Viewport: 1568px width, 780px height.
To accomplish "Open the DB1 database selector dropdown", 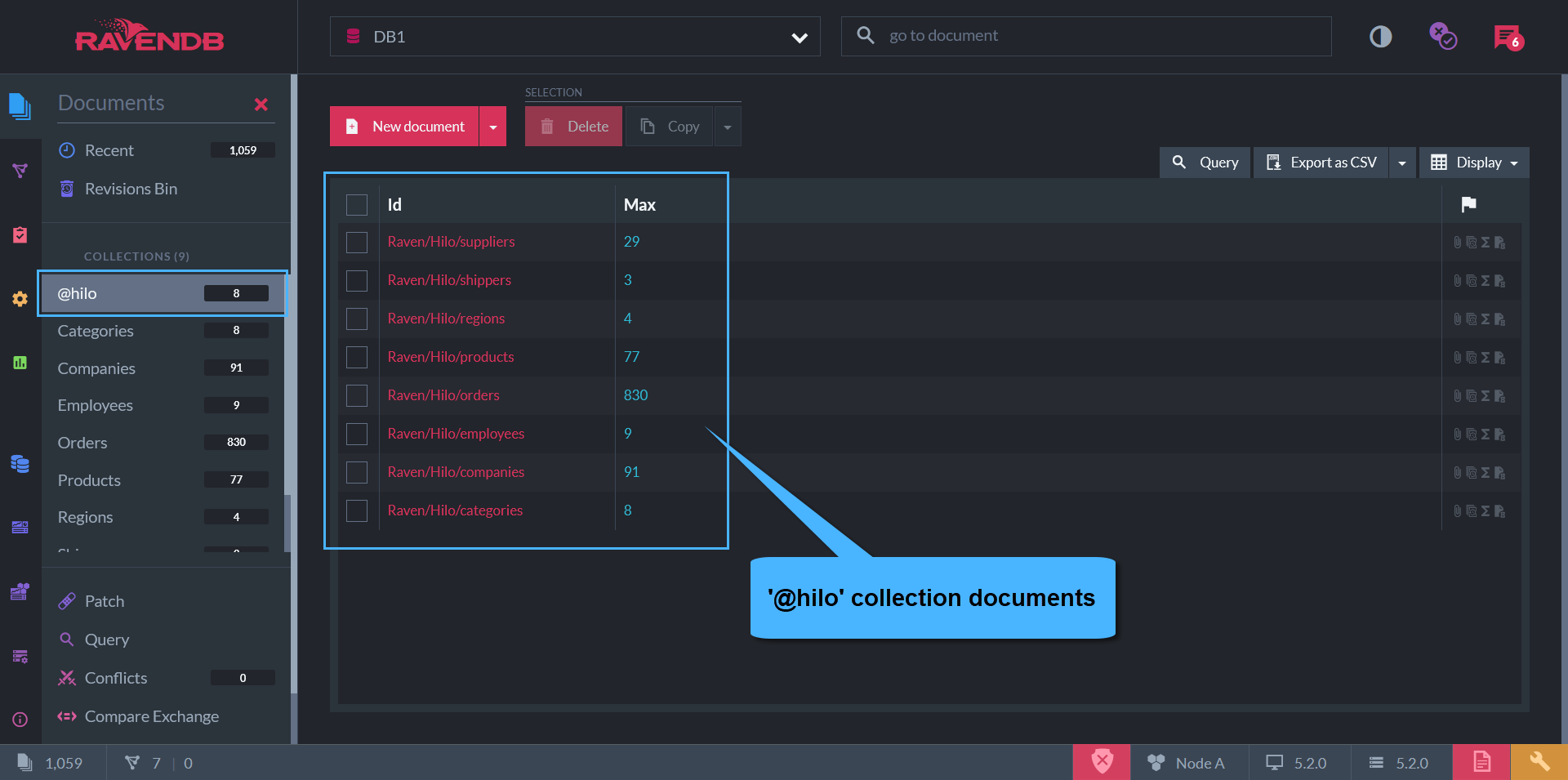I will (575, 37).
